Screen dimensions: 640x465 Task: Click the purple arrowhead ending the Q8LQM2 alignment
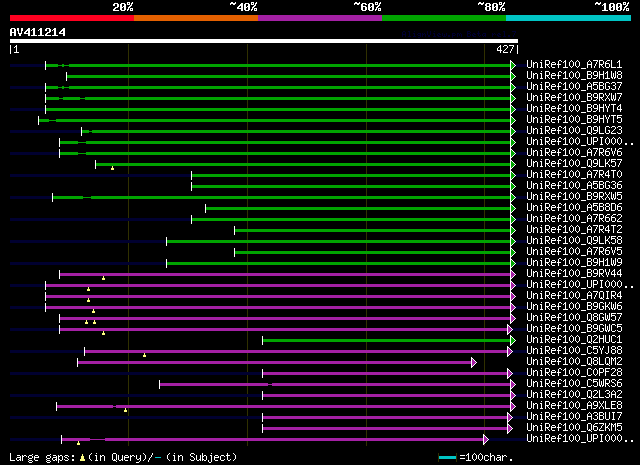click(x=474, y=363)
